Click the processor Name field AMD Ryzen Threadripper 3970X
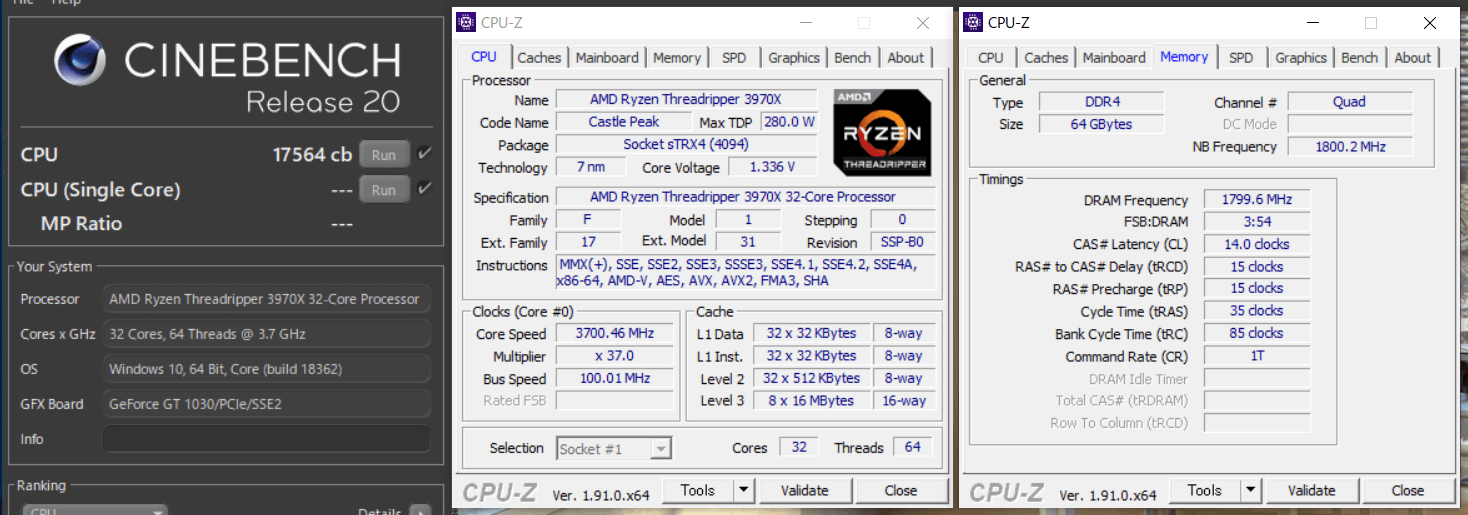The image size is (1468, 515). pos(686,100)
